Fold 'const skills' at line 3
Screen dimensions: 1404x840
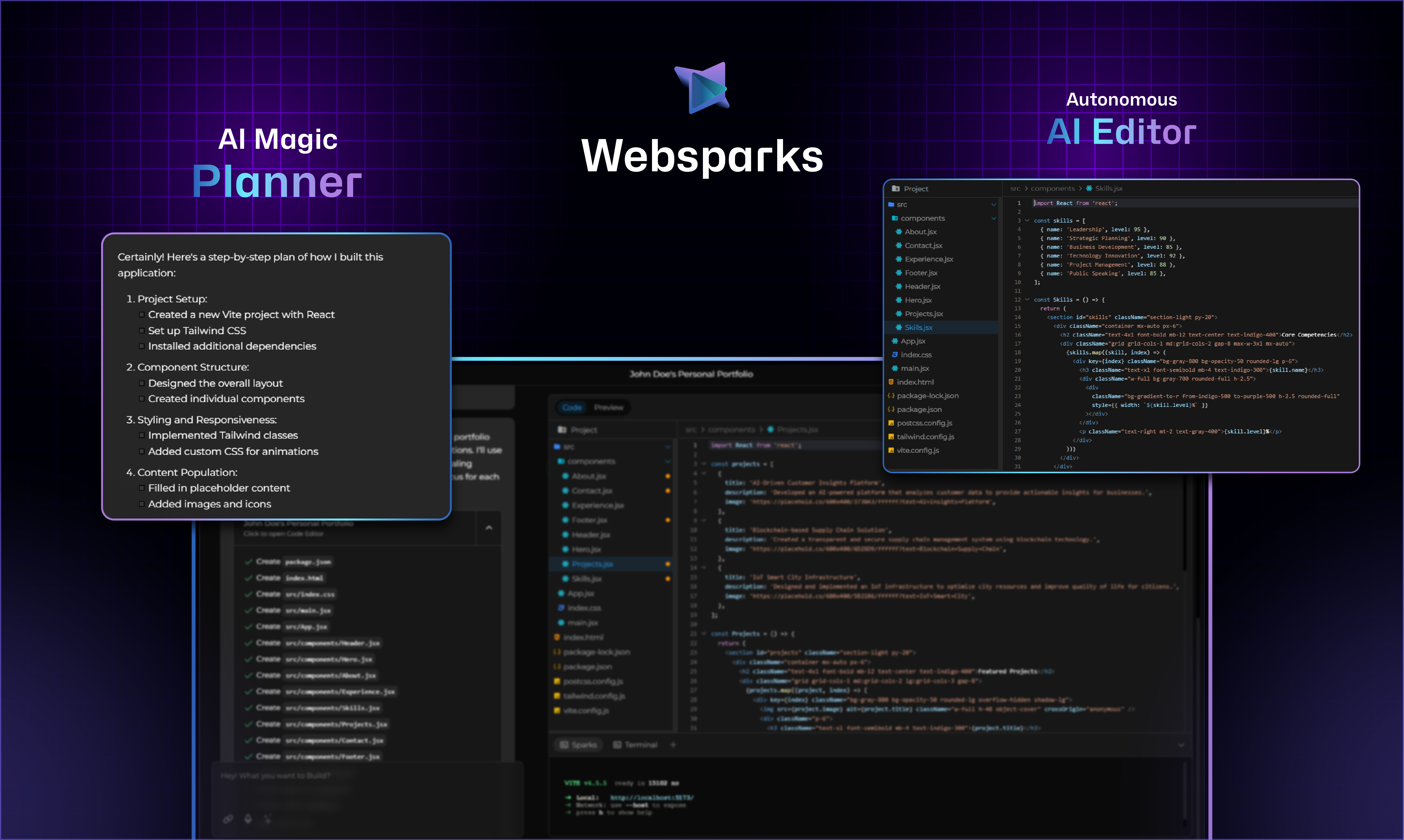click(1027, 221)
